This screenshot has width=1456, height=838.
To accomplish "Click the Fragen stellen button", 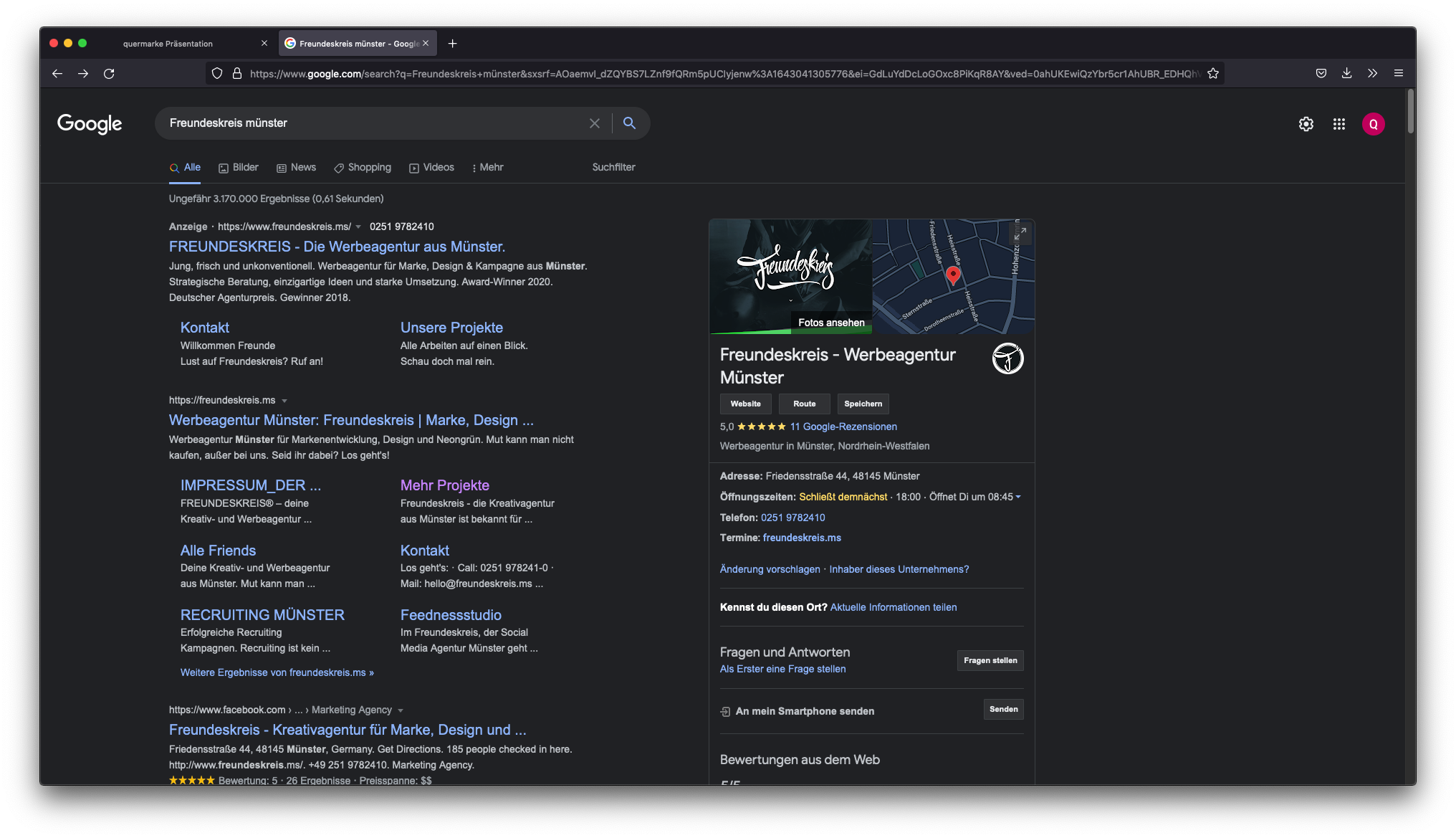I will [x=990, y=660].
